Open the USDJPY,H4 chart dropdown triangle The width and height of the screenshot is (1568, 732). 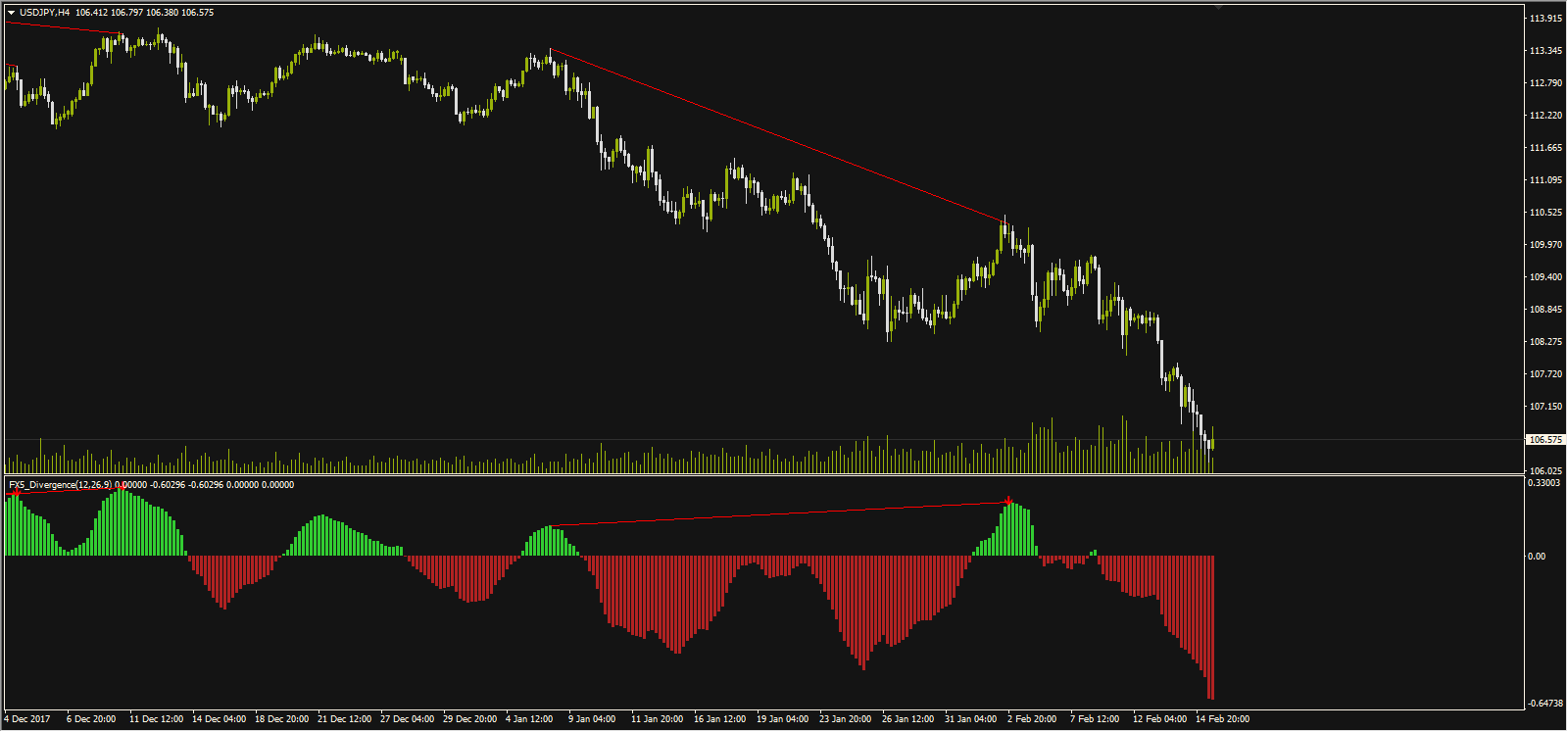click(11, 13)
